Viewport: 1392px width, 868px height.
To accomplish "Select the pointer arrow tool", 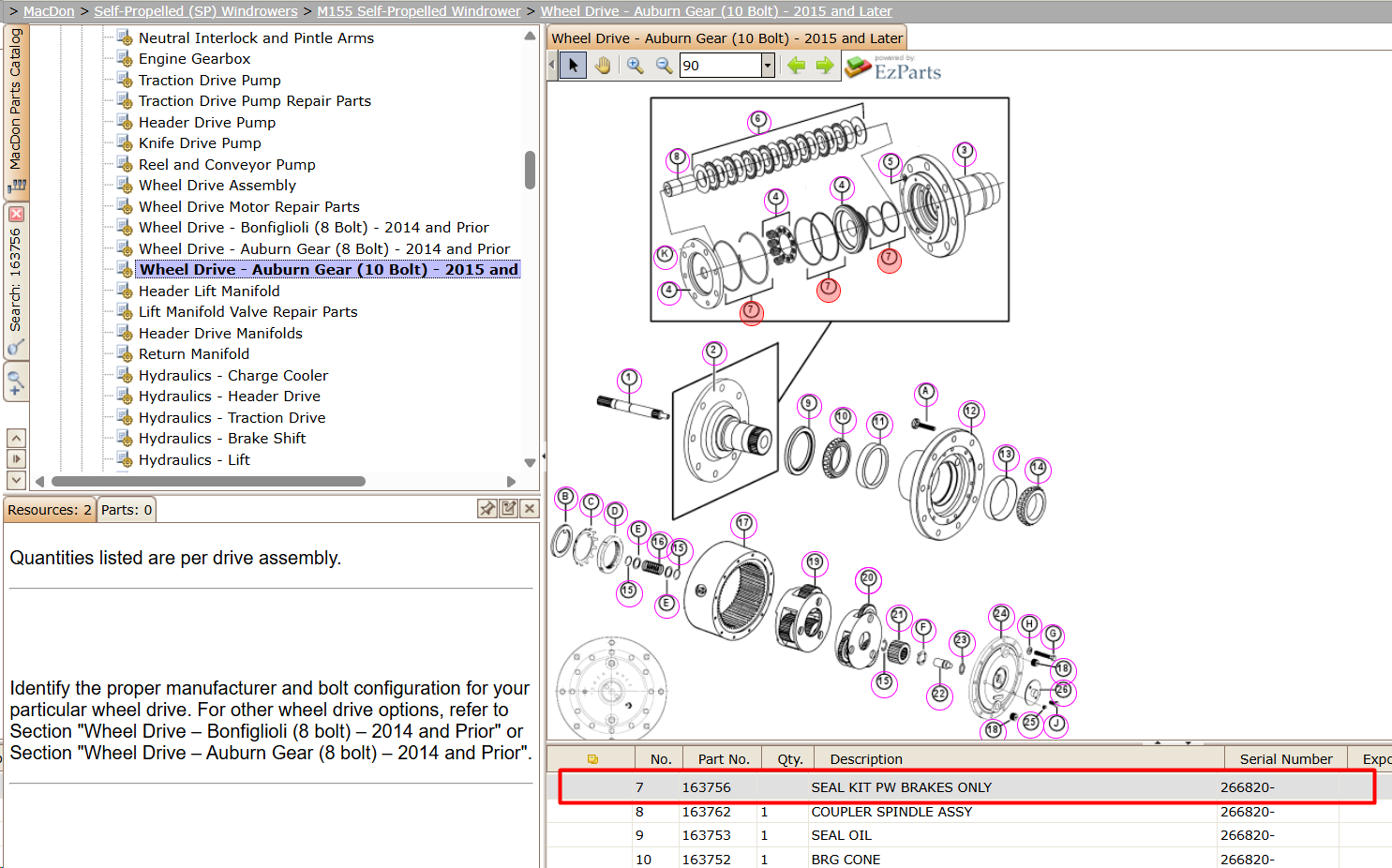I will tap(574, 66).
